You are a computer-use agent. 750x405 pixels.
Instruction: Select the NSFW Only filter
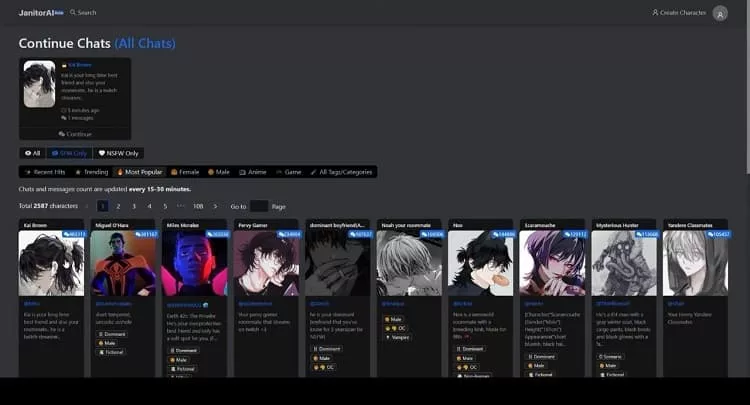[x=118, y=153]
